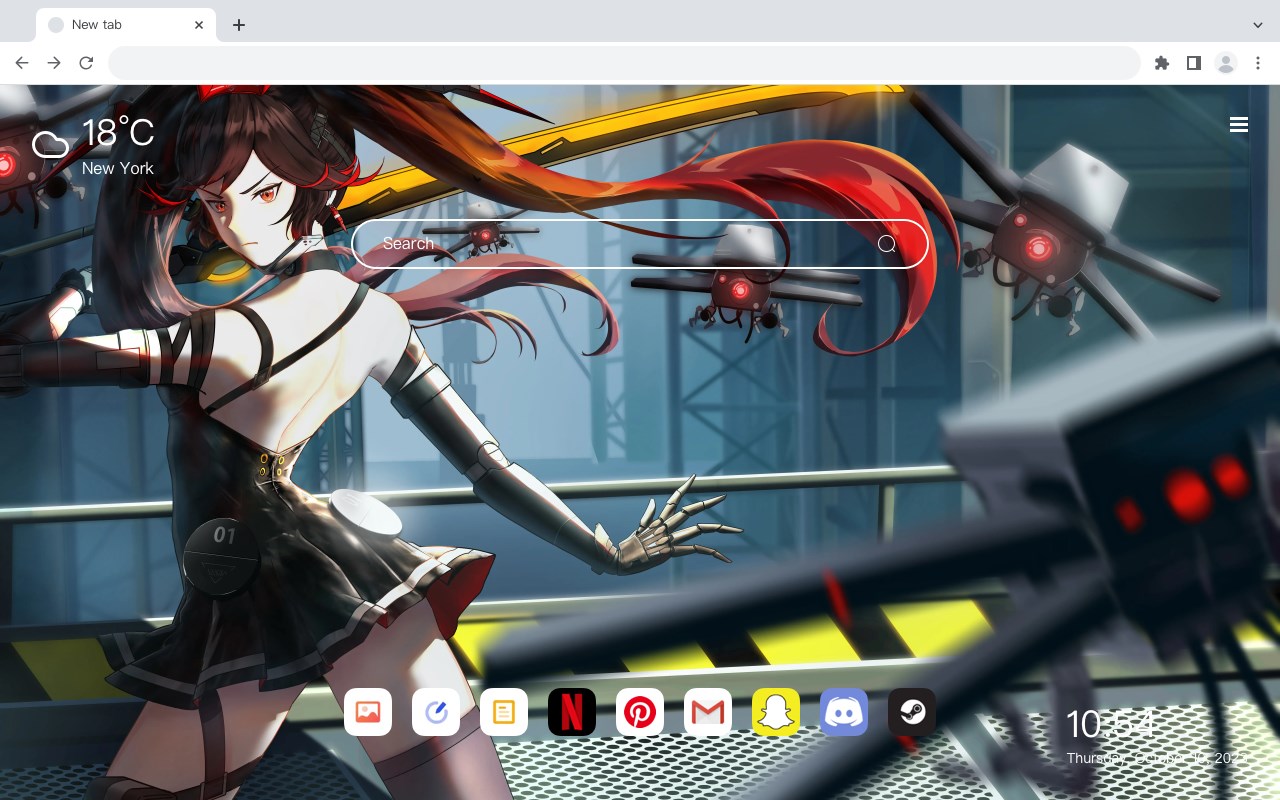Open the Extensions puzzle icon
Screen dimensions: 1280x800
coord(1161,63)
